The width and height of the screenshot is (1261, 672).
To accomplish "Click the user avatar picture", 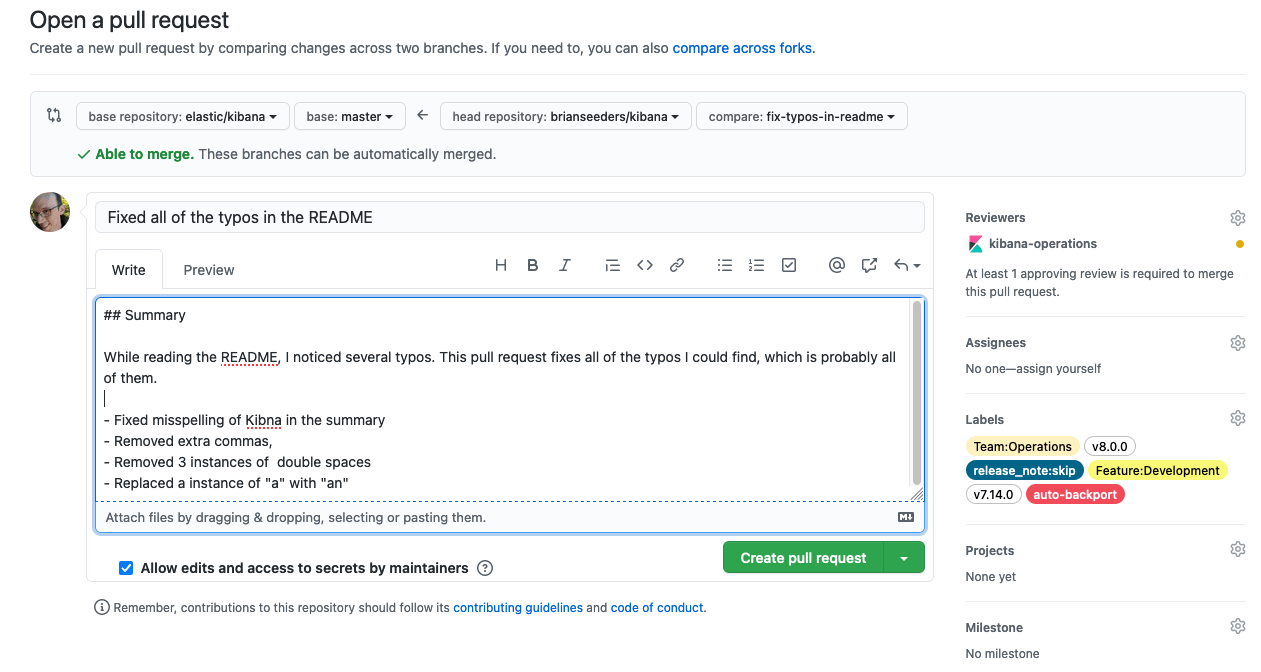I will 50,212.
